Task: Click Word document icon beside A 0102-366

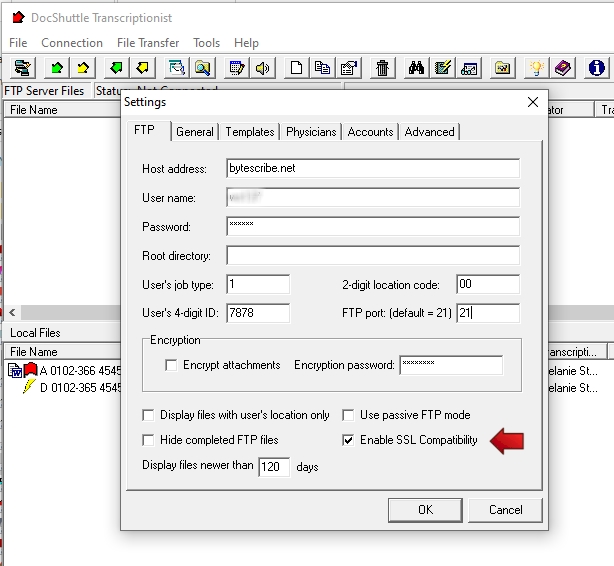Action: [15, 370]
